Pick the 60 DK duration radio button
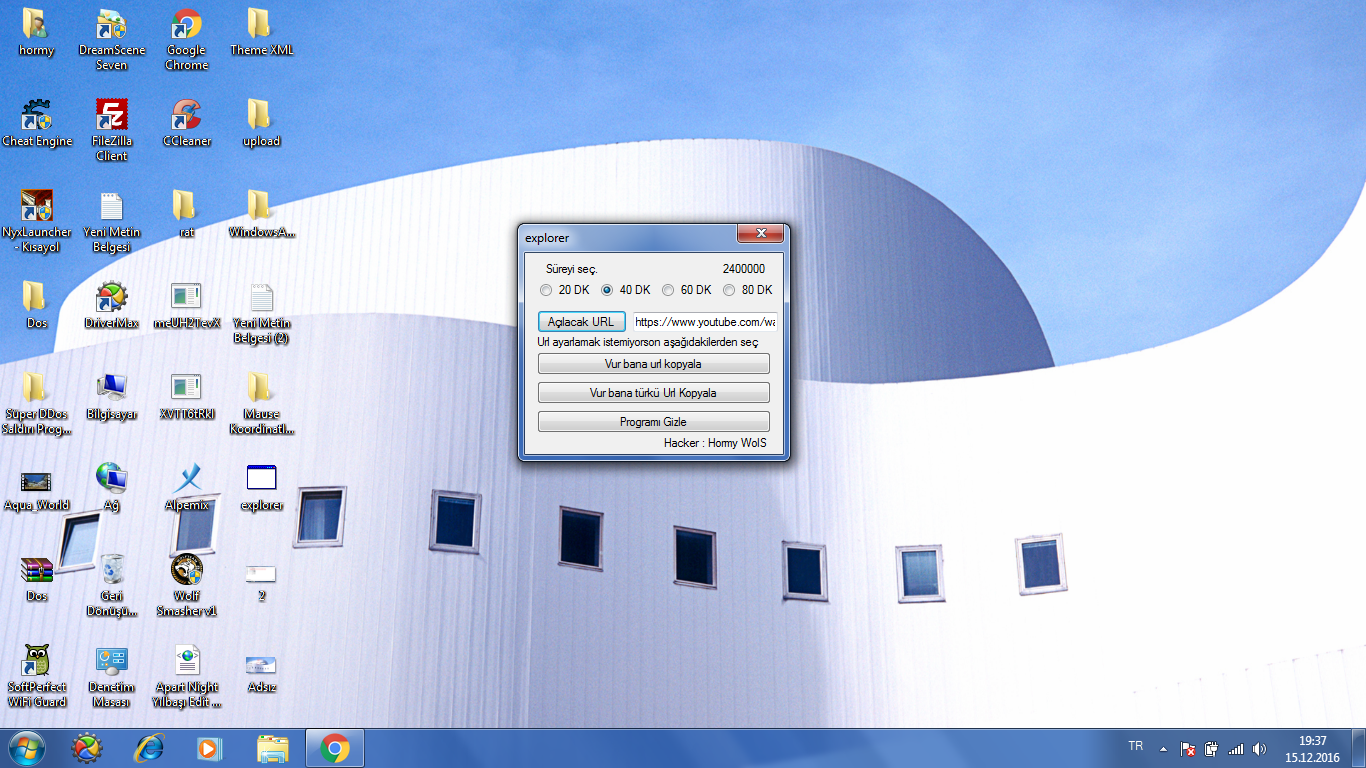Viewport: 1366px width, 768px height. click(x=687, y=290)
